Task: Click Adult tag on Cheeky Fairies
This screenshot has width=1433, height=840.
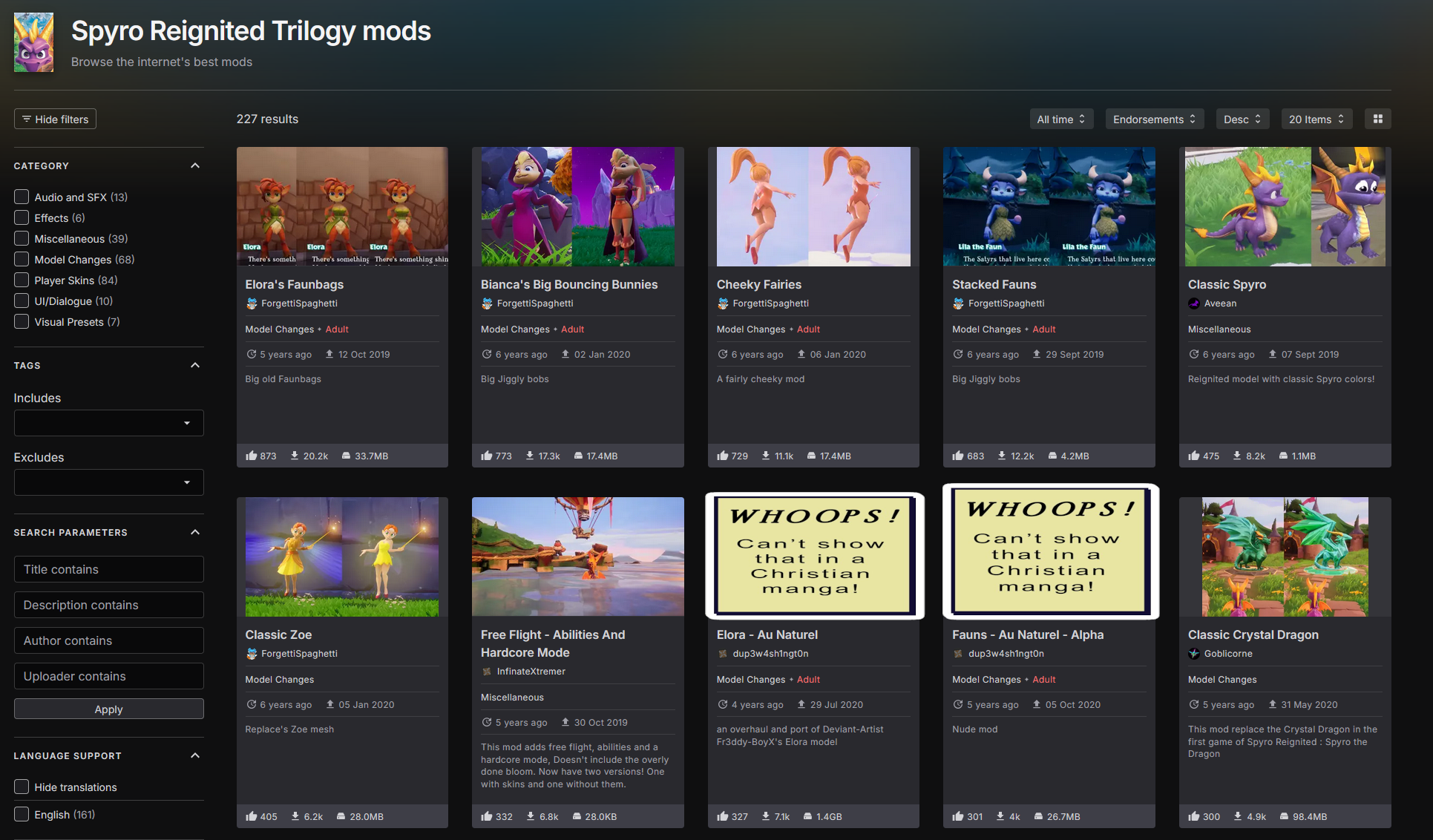Action: (x=808, y=329)
